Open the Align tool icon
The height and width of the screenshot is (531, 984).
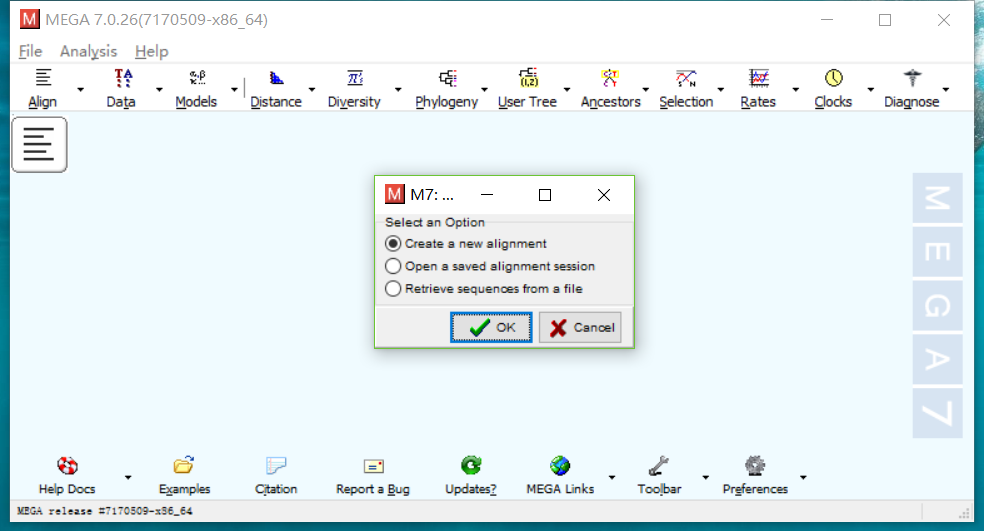[x=43, y=78]
